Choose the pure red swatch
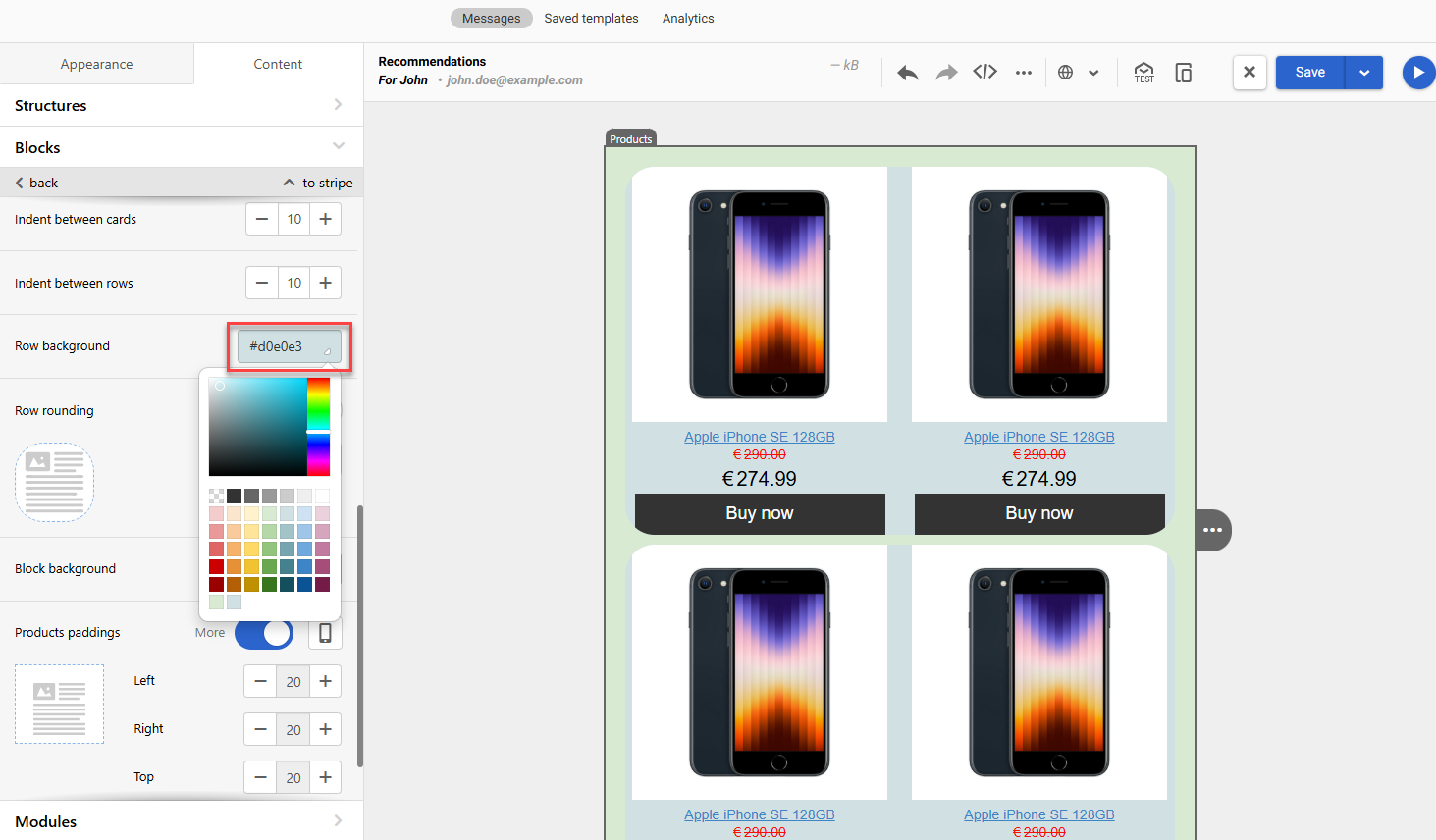This screenshot has width=1436, height=840. coord(216,566)
